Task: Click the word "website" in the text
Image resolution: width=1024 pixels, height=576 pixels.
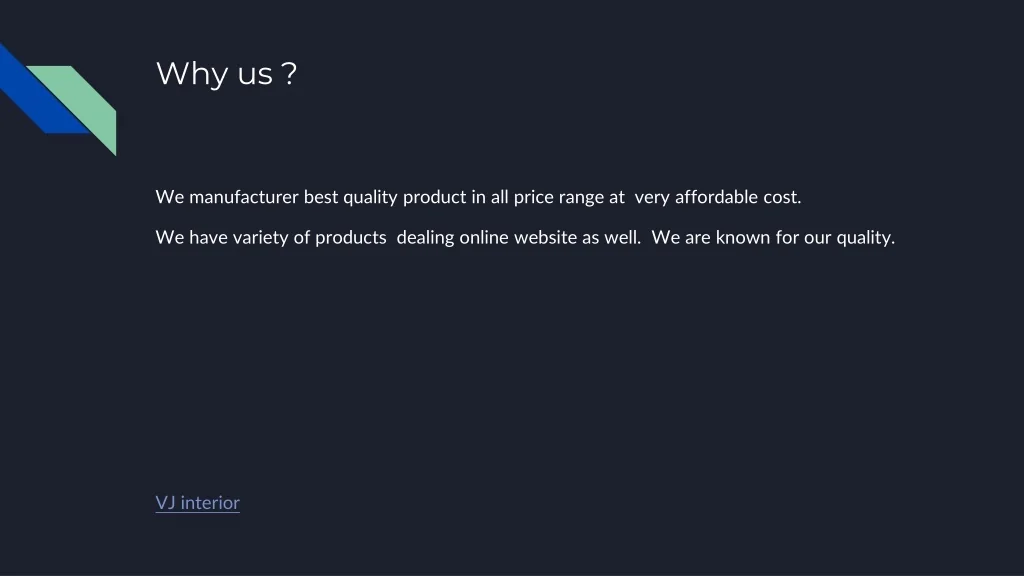Action: [x=546, y=238]
